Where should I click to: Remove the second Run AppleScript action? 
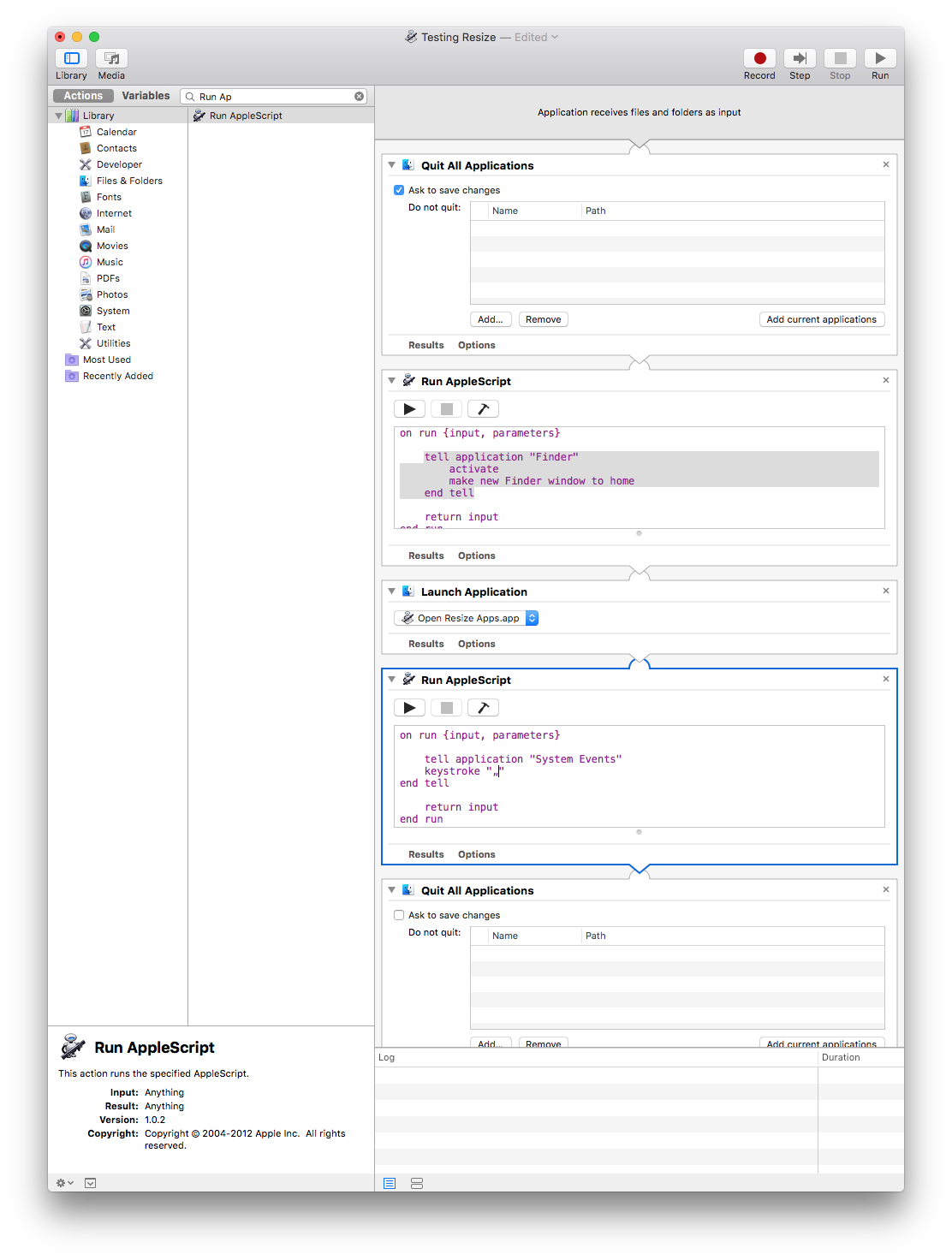pyautogui.click(x=886, y=679)
